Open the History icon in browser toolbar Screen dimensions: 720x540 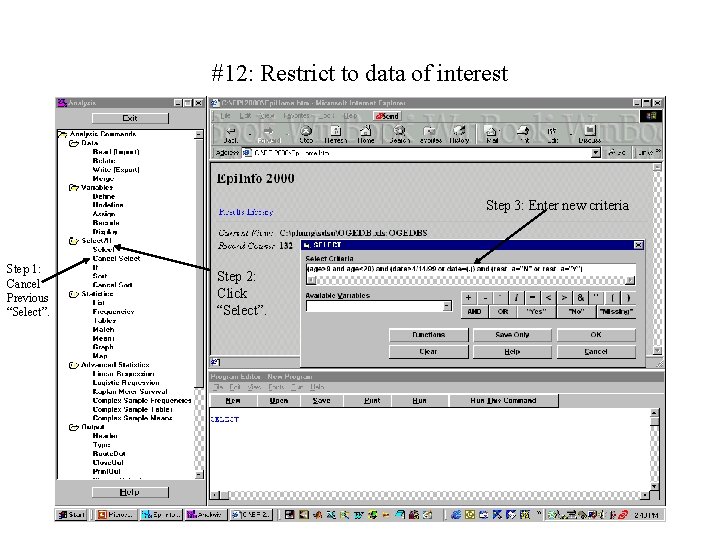[459, 135]
